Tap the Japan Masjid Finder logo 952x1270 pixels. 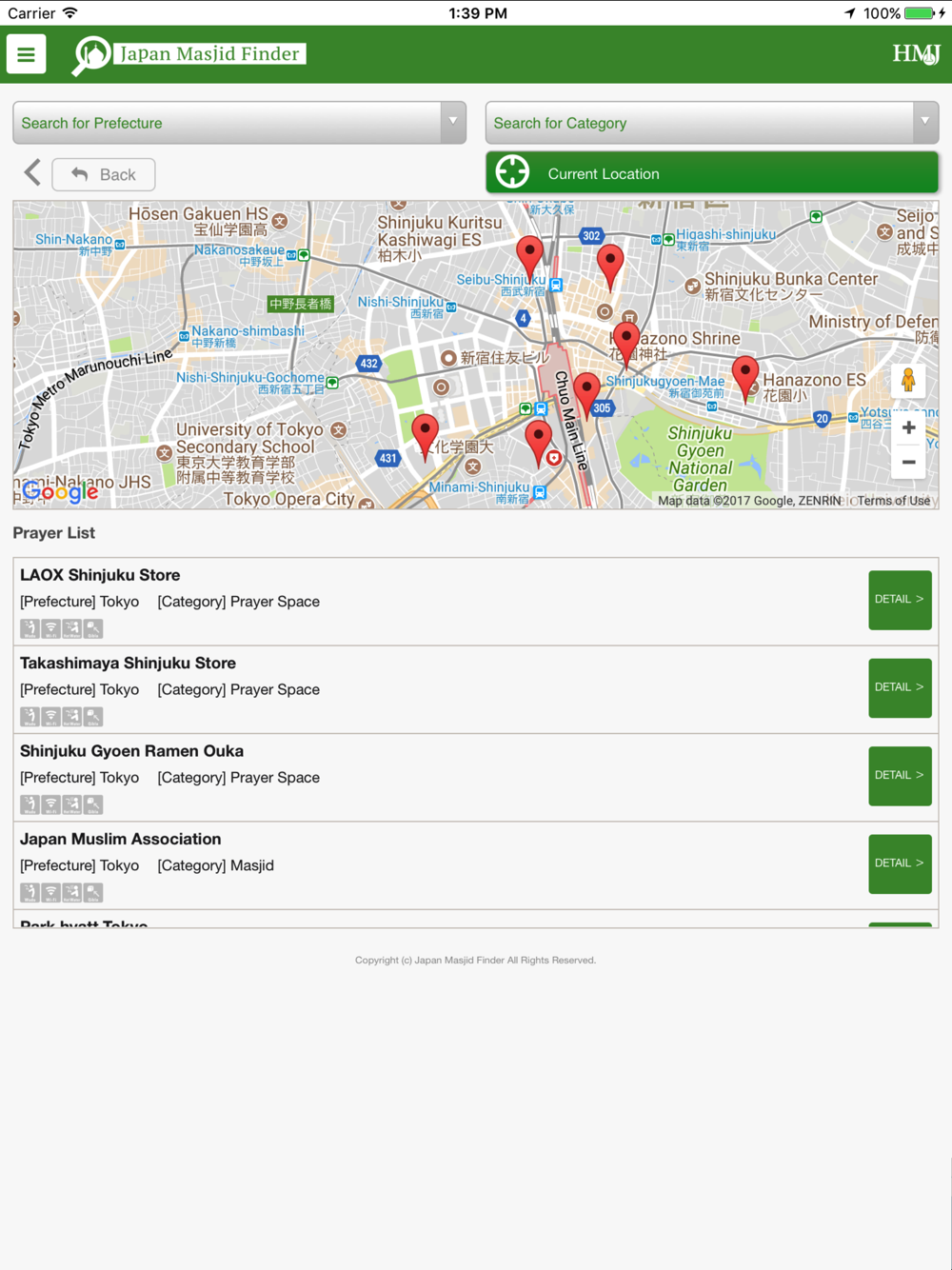188,55
